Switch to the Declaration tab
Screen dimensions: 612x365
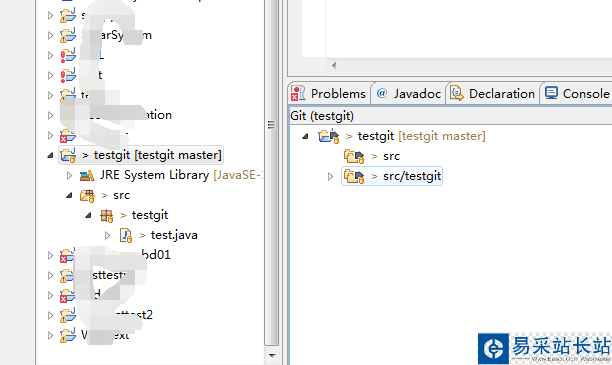click(x=493, y=94)
